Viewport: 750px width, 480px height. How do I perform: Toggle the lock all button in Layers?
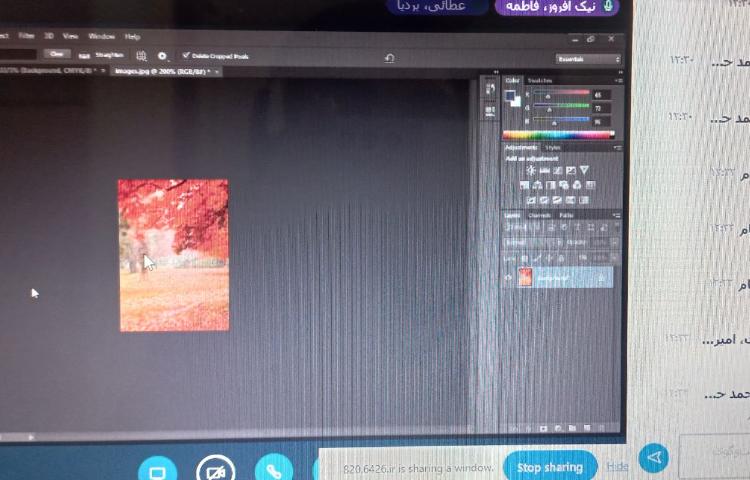(561, 258)
